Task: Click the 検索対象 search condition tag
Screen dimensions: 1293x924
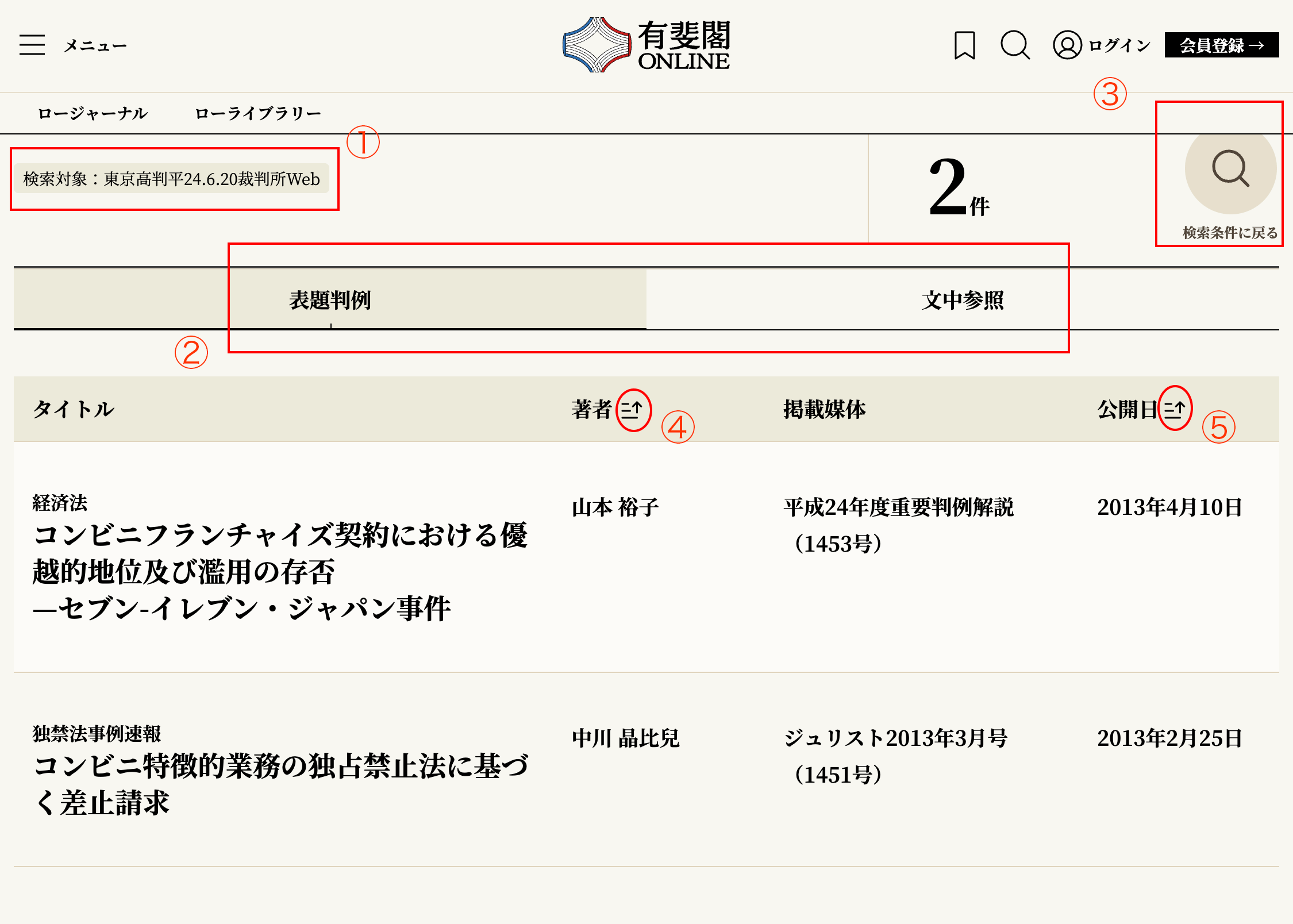Action: 171,179
